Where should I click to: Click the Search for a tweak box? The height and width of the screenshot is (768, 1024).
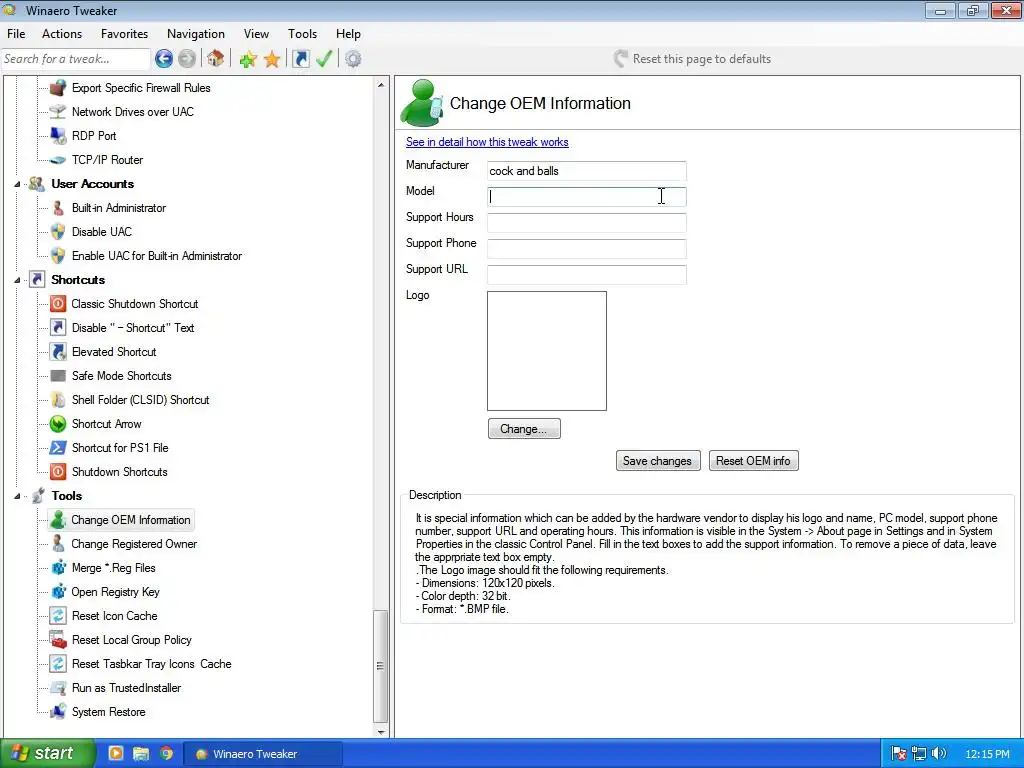coord(76,59)
